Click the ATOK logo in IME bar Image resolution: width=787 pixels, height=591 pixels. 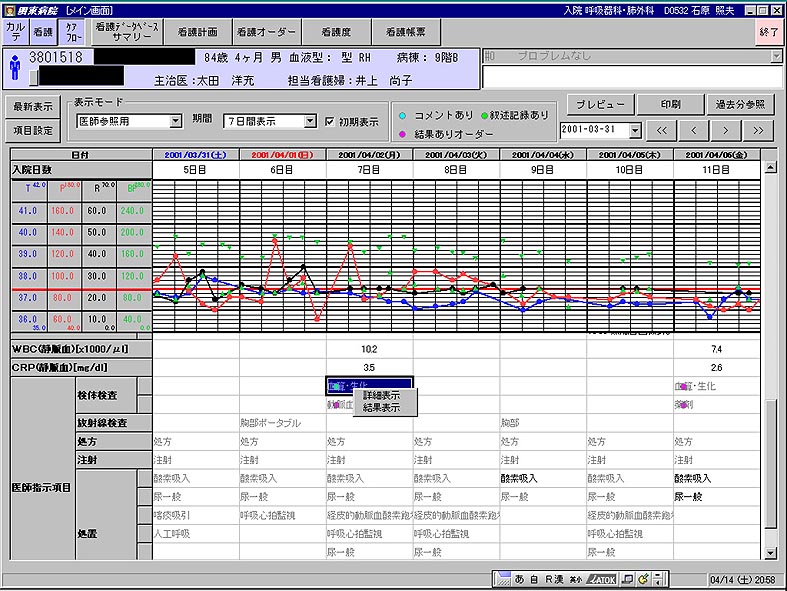click(602, 578)
